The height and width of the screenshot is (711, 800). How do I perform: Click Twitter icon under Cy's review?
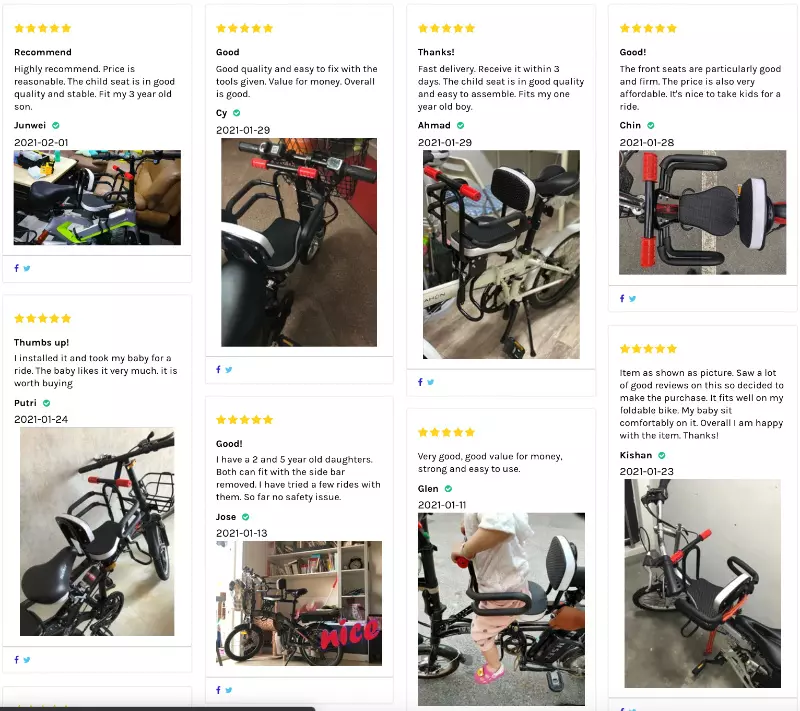tap(229, 370)
